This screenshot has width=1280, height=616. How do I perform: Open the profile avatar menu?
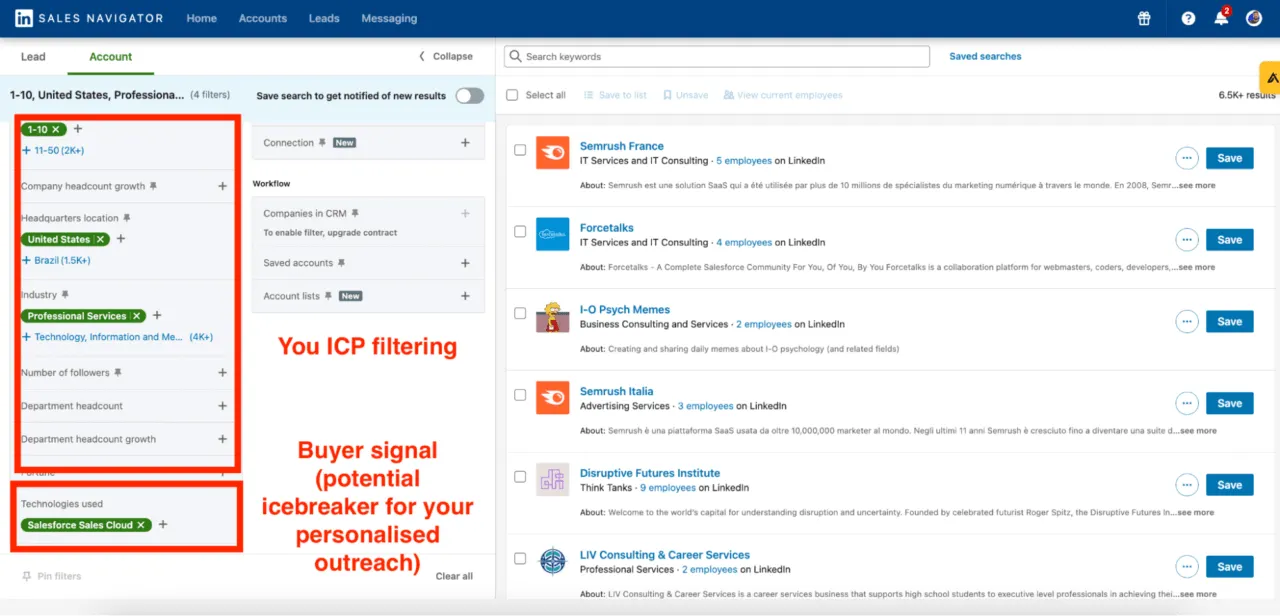pos(1254,18)
